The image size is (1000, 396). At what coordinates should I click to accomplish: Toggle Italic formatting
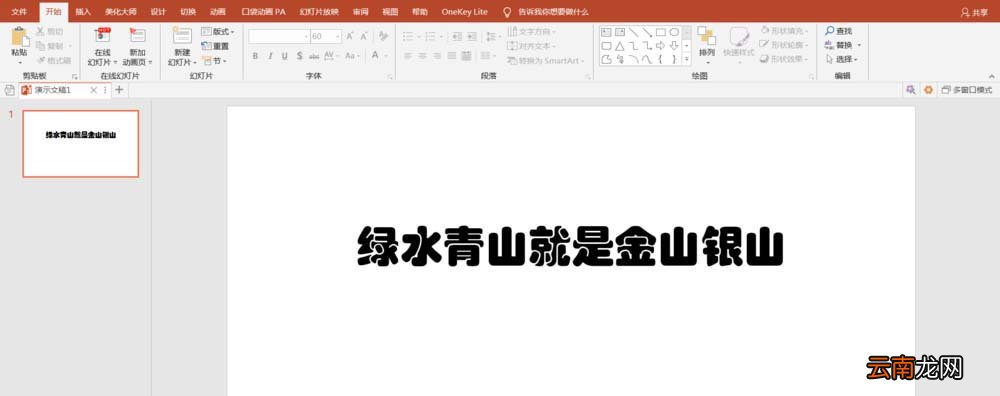(270, 56)
